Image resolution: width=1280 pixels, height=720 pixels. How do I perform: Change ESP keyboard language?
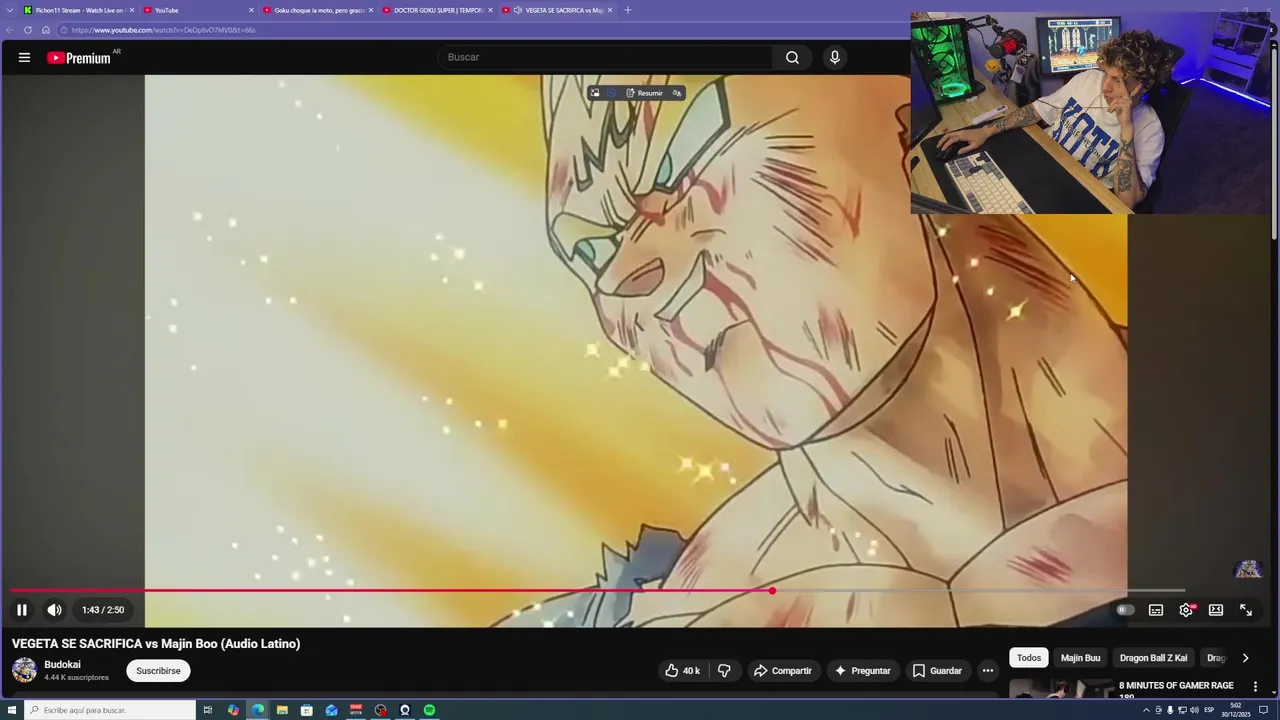[x=1209, y=710]
